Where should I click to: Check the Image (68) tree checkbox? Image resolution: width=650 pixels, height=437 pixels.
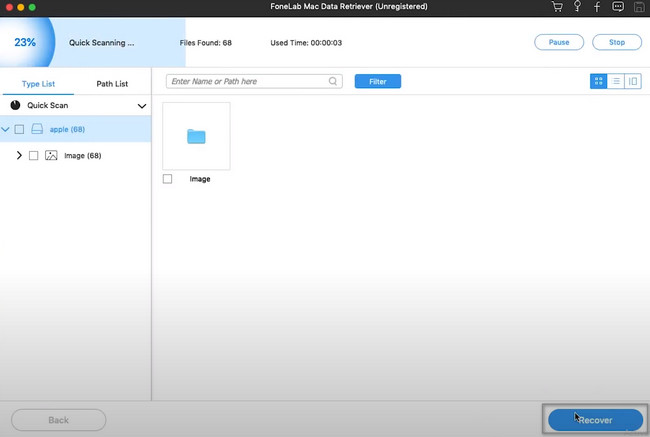(x=34, y=155)
